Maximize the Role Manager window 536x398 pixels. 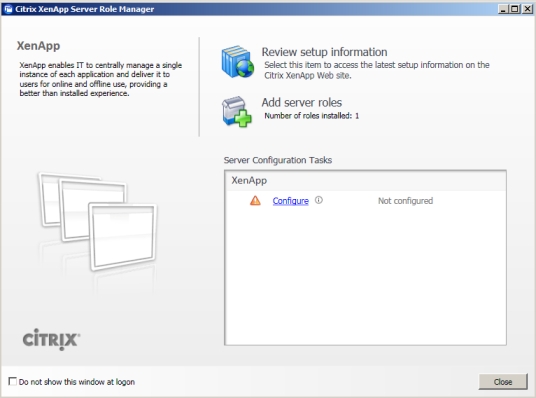pyautogui.click(x=514, y=9)
